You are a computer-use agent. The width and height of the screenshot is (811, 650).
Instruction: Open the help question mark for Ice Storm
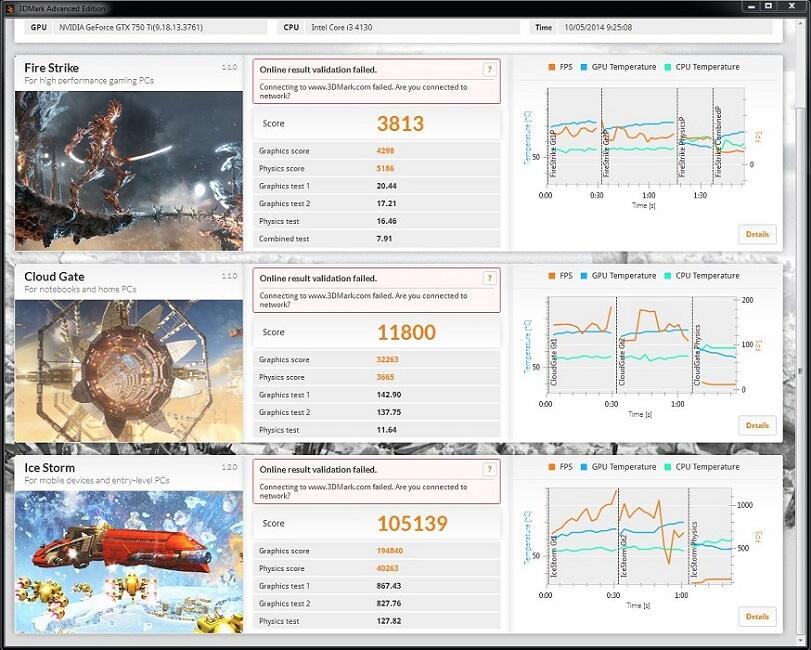(489, 469)
